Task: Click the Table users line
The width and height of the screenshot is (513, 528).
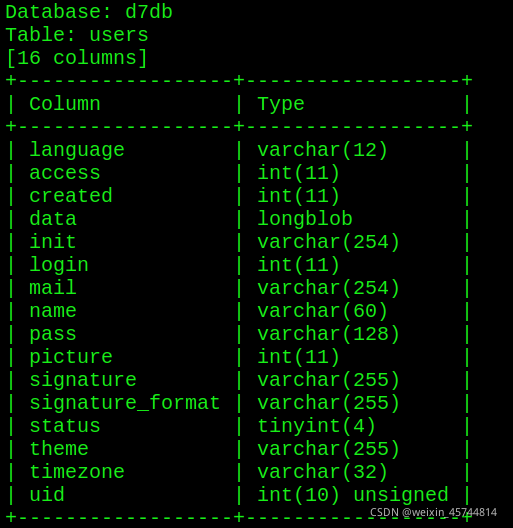Action: tap(77, 35)
